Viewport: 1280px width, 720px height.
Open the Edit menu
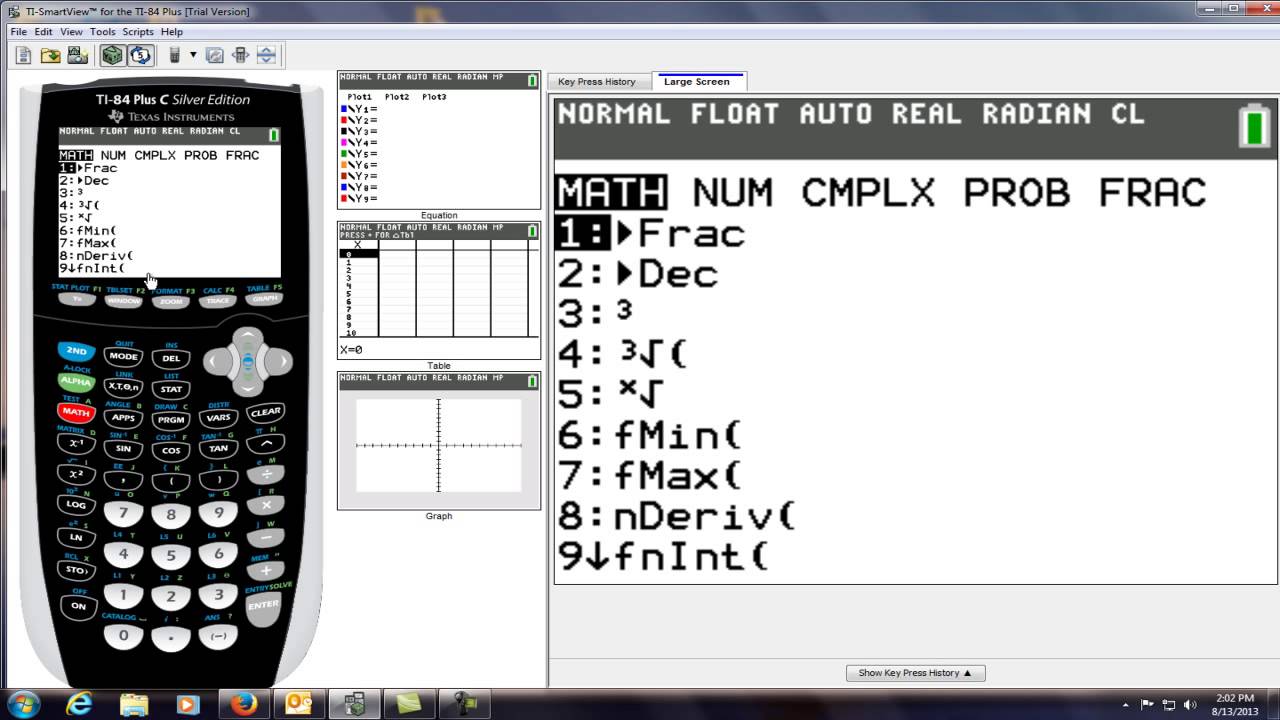pyautogui.click(x=44, y=32)
